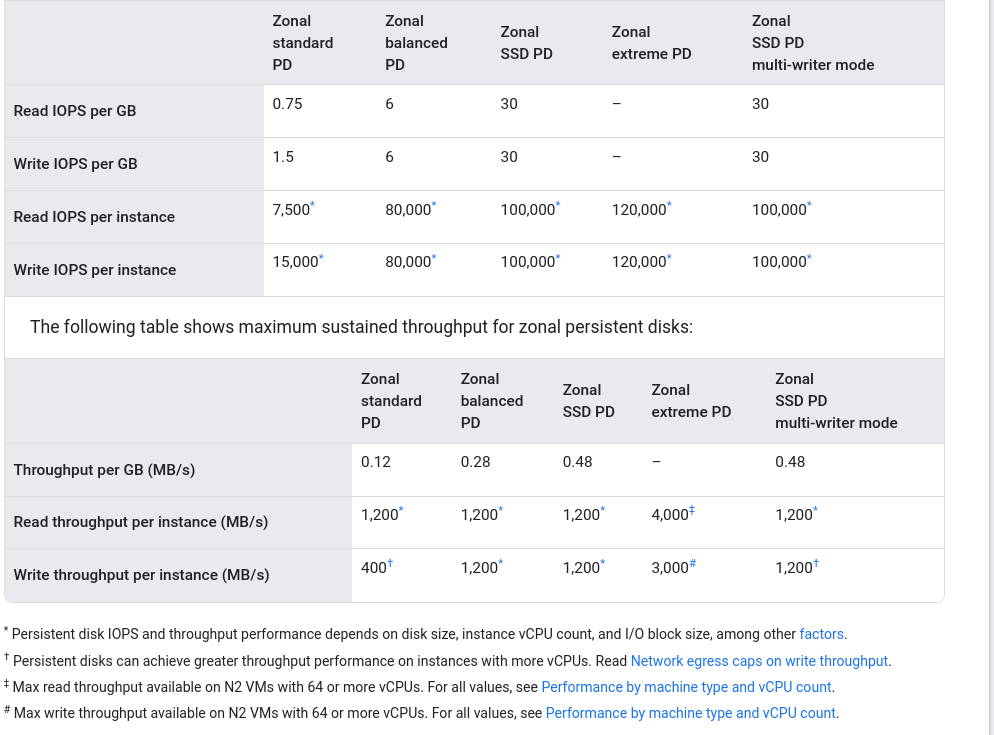Click the maximum sustained throughput intro sentence
The height and width of the screenshot is (735, 994).
coord(361,327)
